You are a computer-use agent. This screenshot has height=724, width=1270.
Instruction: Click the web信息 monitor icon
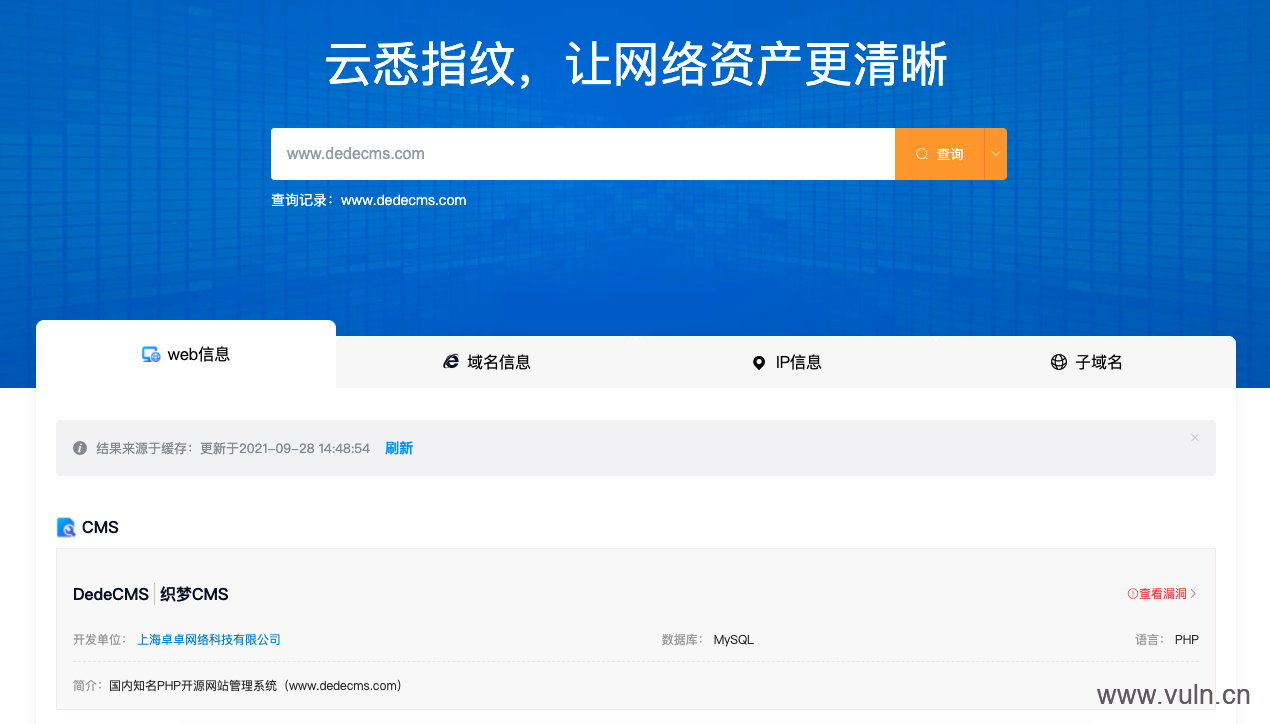tap(151, 354)
